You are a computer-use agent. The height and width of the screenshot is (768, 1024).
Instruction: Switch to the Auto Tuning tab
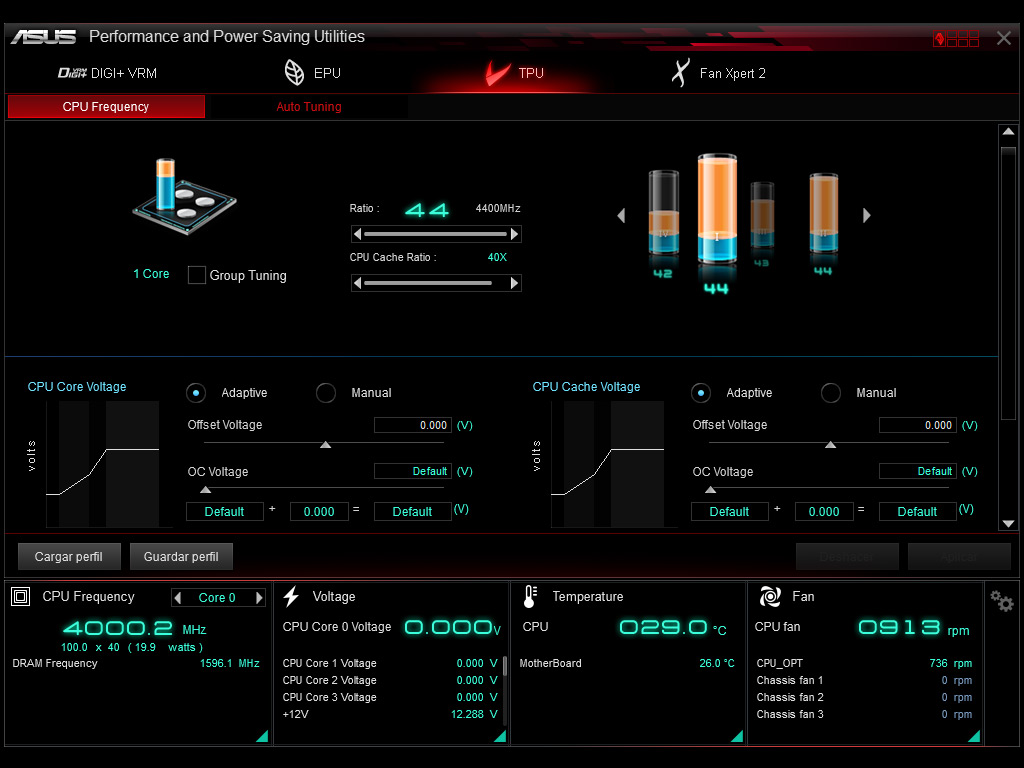(308, 107)
